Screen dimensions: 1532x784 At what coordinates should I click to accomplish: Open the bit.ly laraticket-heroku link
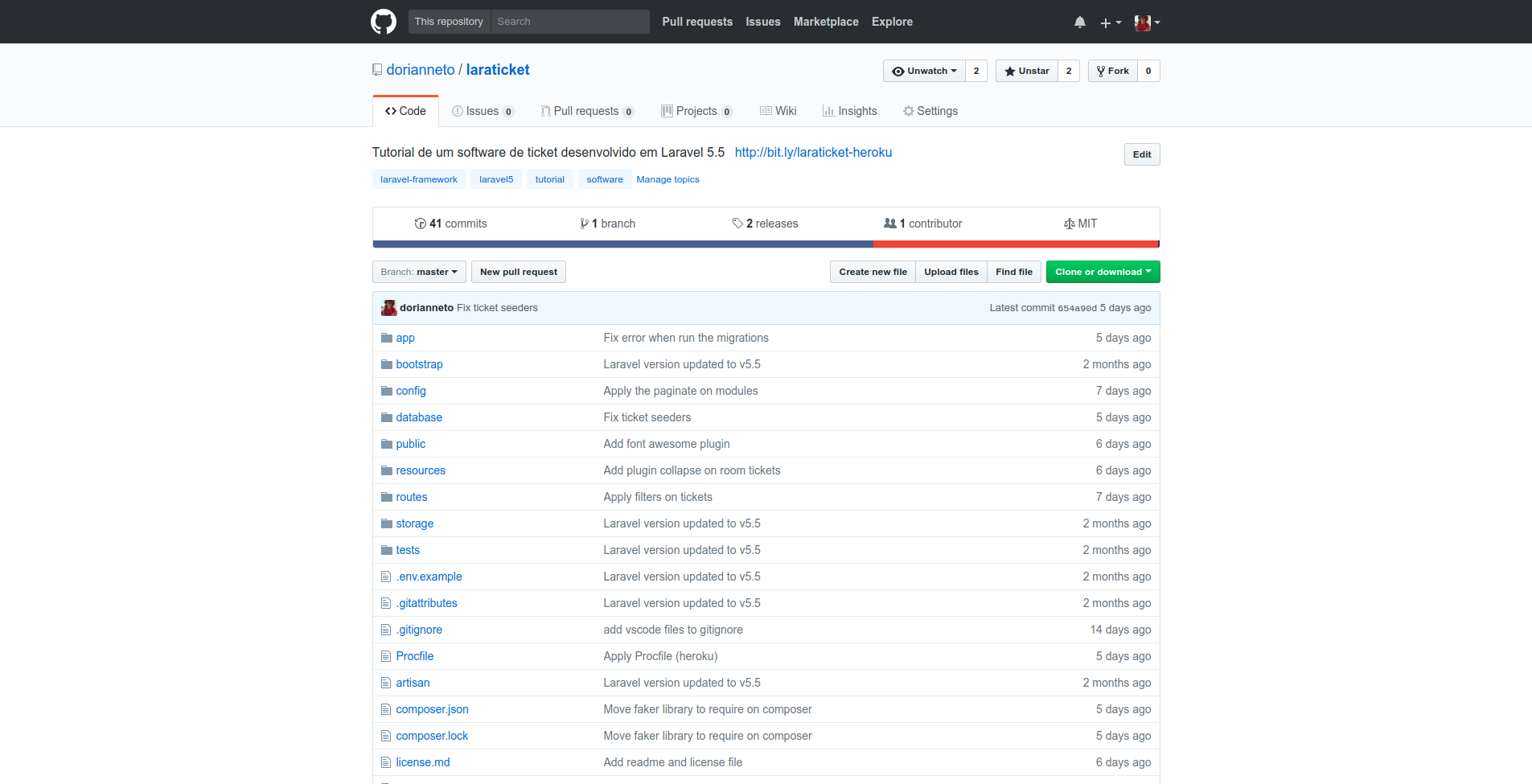(x=813, y=152)
